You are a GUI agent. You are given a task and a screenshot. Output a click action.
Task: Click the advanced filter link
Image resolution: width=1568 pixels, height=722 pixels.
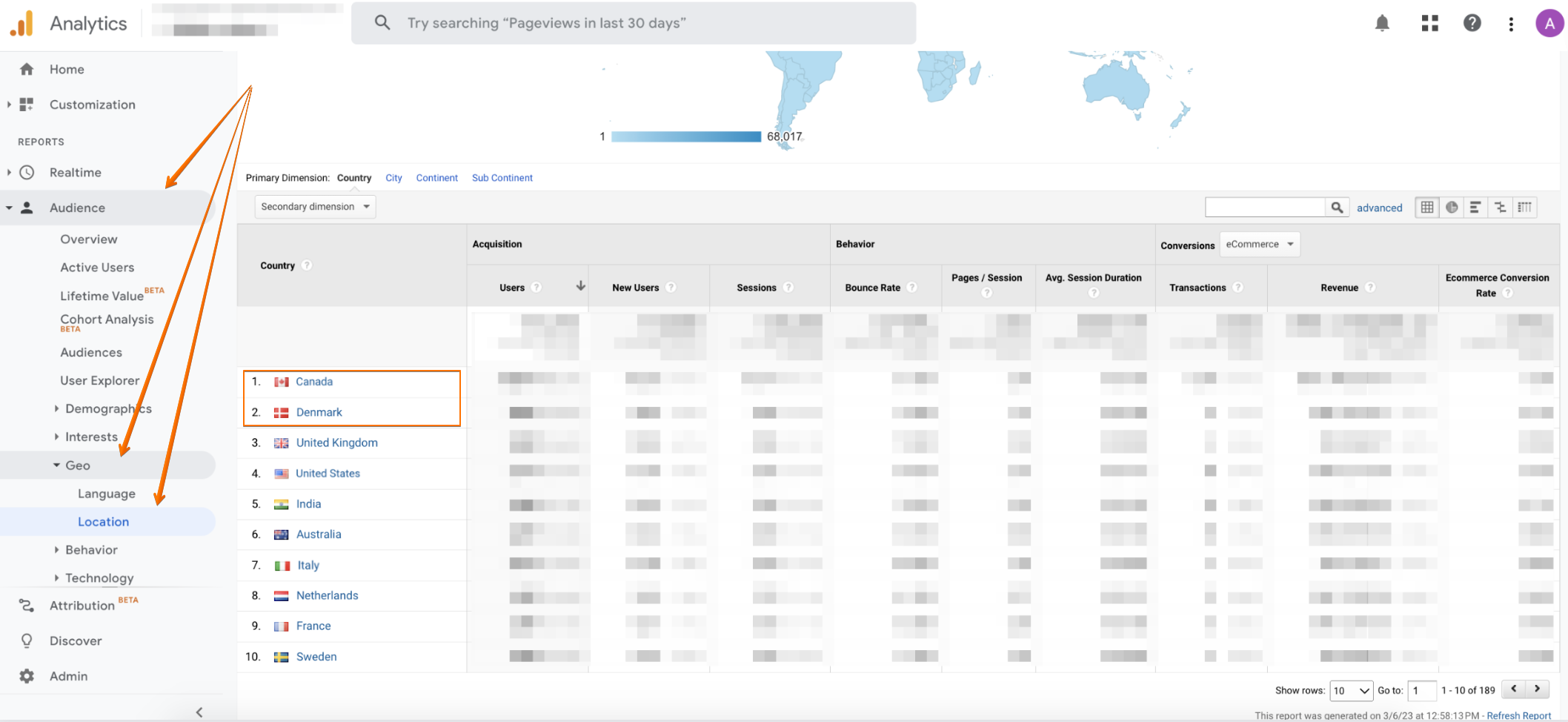tap(1379, 208)
